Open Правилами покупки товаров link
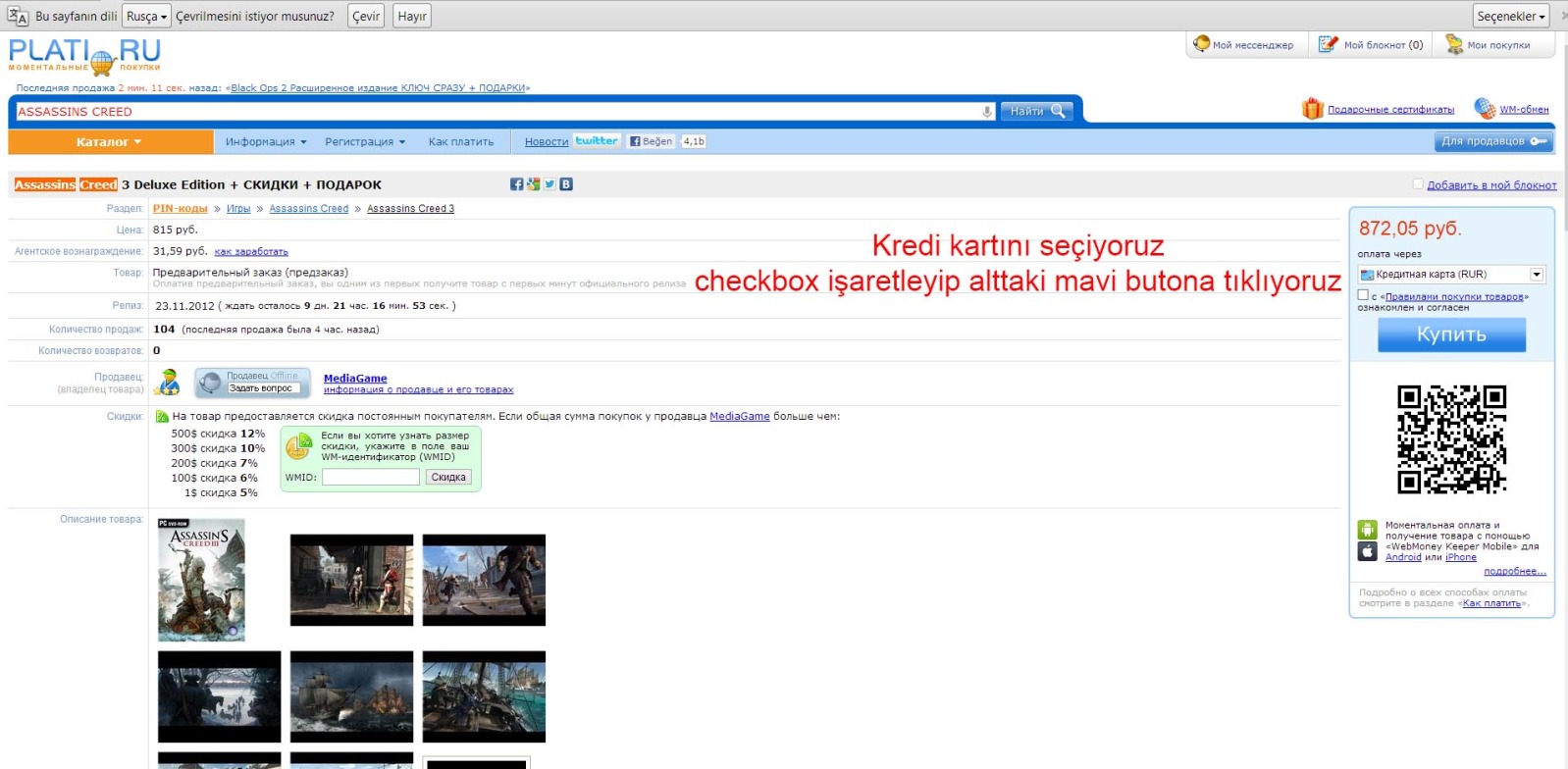This screenshot has width=1568, height=769. [1454, 296]
